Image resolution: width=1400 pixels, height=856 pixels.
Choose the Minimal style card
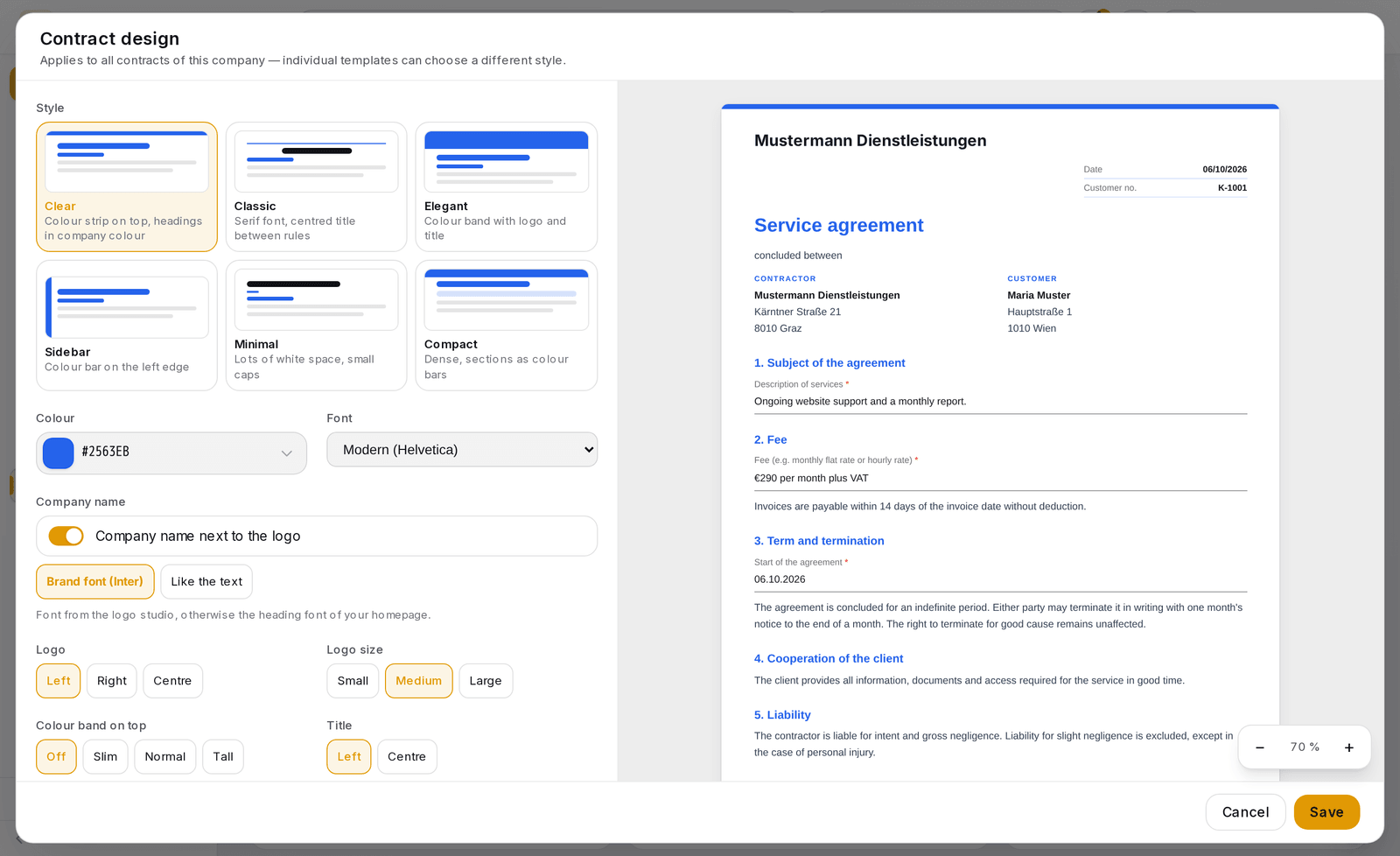click(317, 326)
